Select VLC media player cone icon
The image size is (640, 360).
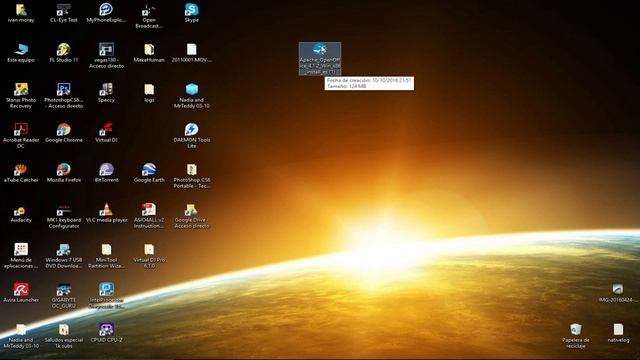106,210
